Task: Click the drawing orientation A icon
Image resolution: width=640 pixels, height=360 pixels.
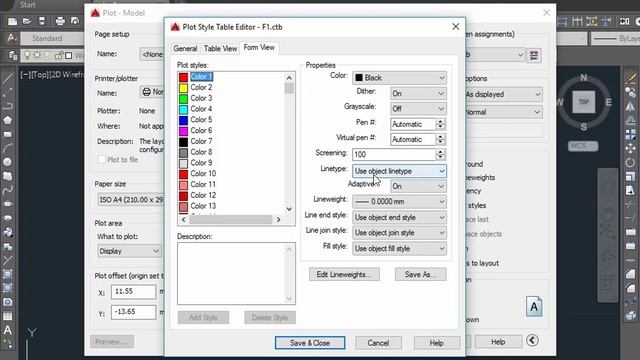Action: (534, 307)
